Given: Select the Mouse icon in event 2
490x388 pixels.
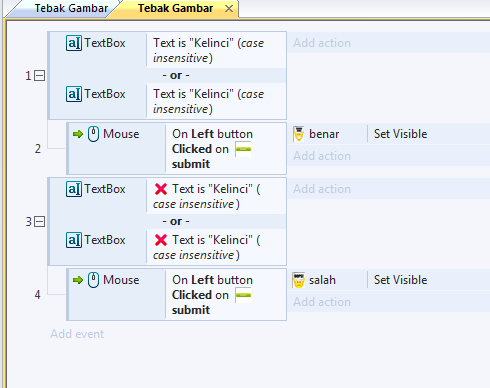Looking at the screenshot, I should click(93, 134).
